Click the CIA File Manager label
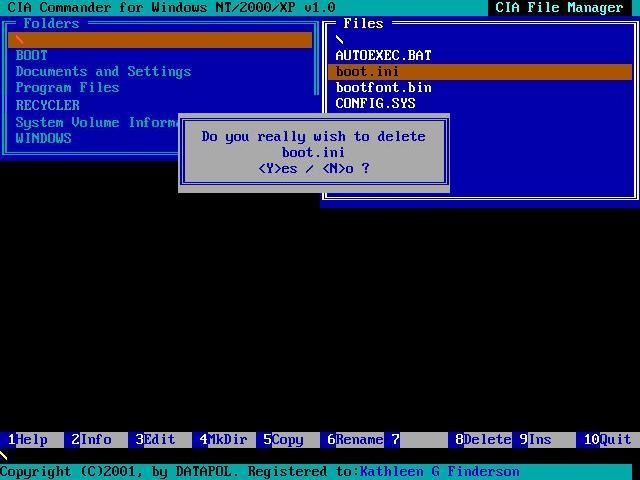The image size is (640, 480). click(559, 7)
